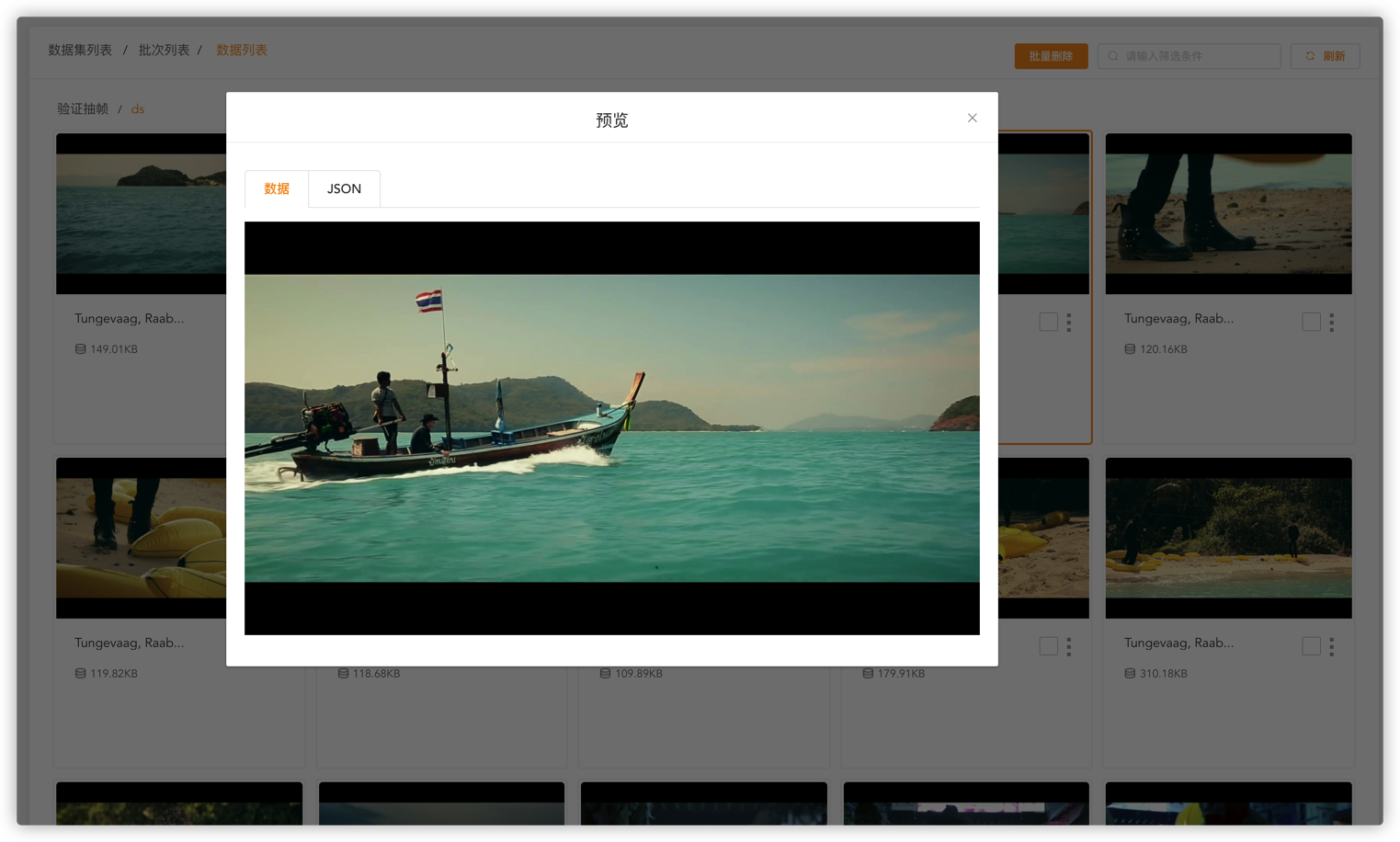Click the file name above 119.82KB
The image size is (1400, 842).
click(129, 643)
